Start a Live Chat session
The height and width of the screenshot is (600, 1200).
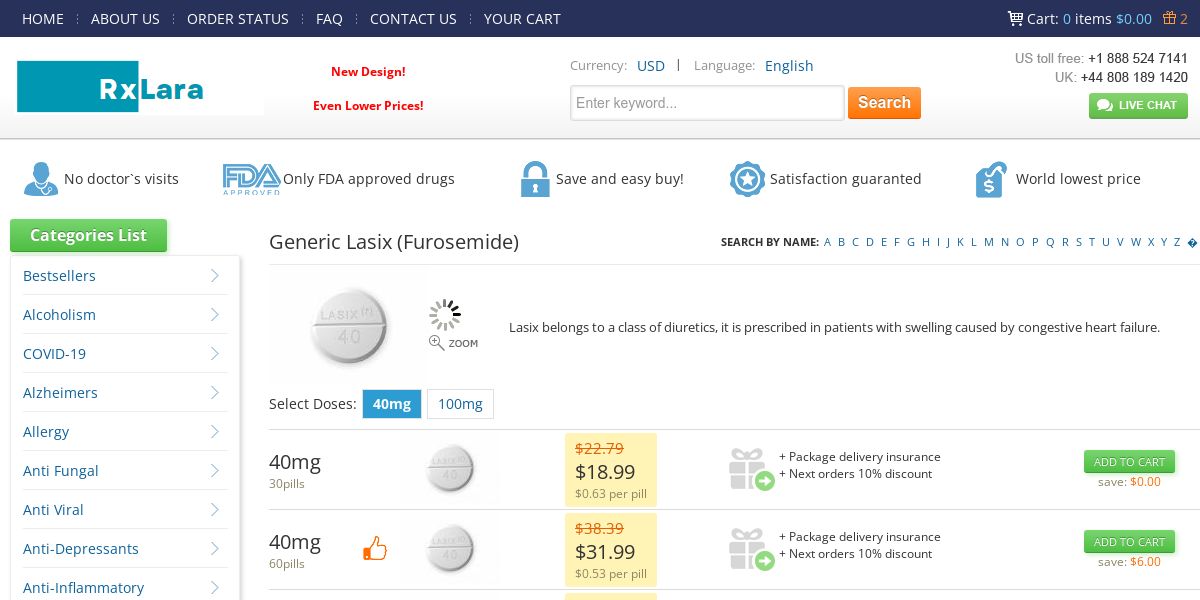tap(1138, 105)
